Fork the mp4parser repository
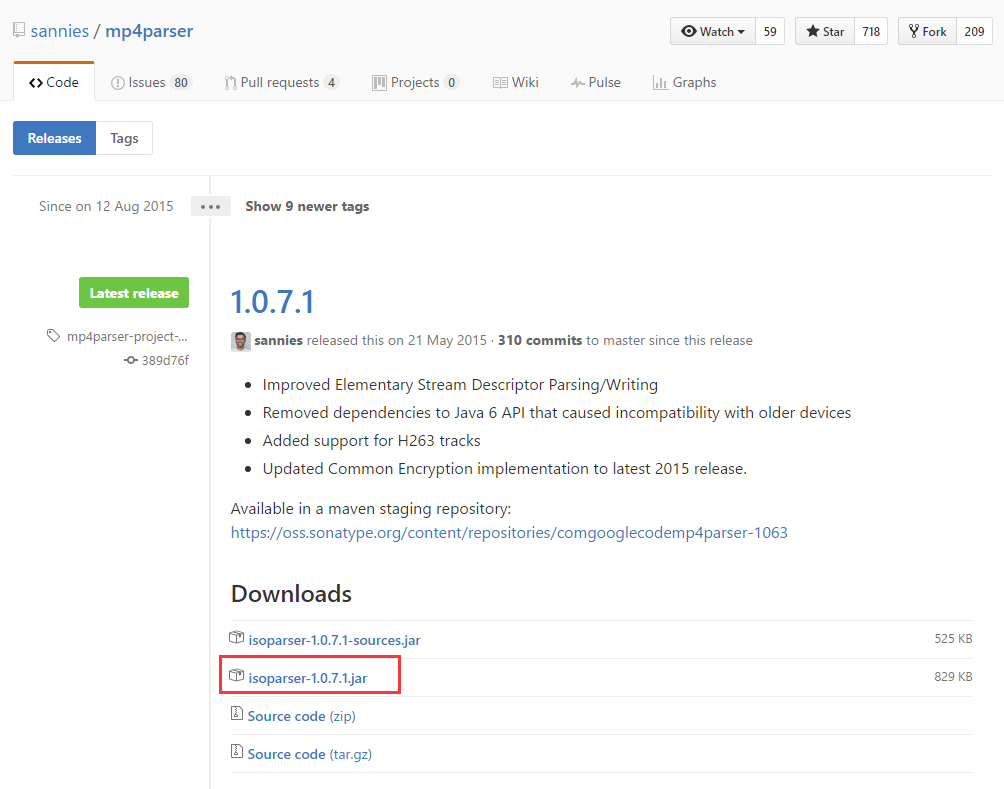The width and height of the screenshot is (1004, 789). [927, 31]
